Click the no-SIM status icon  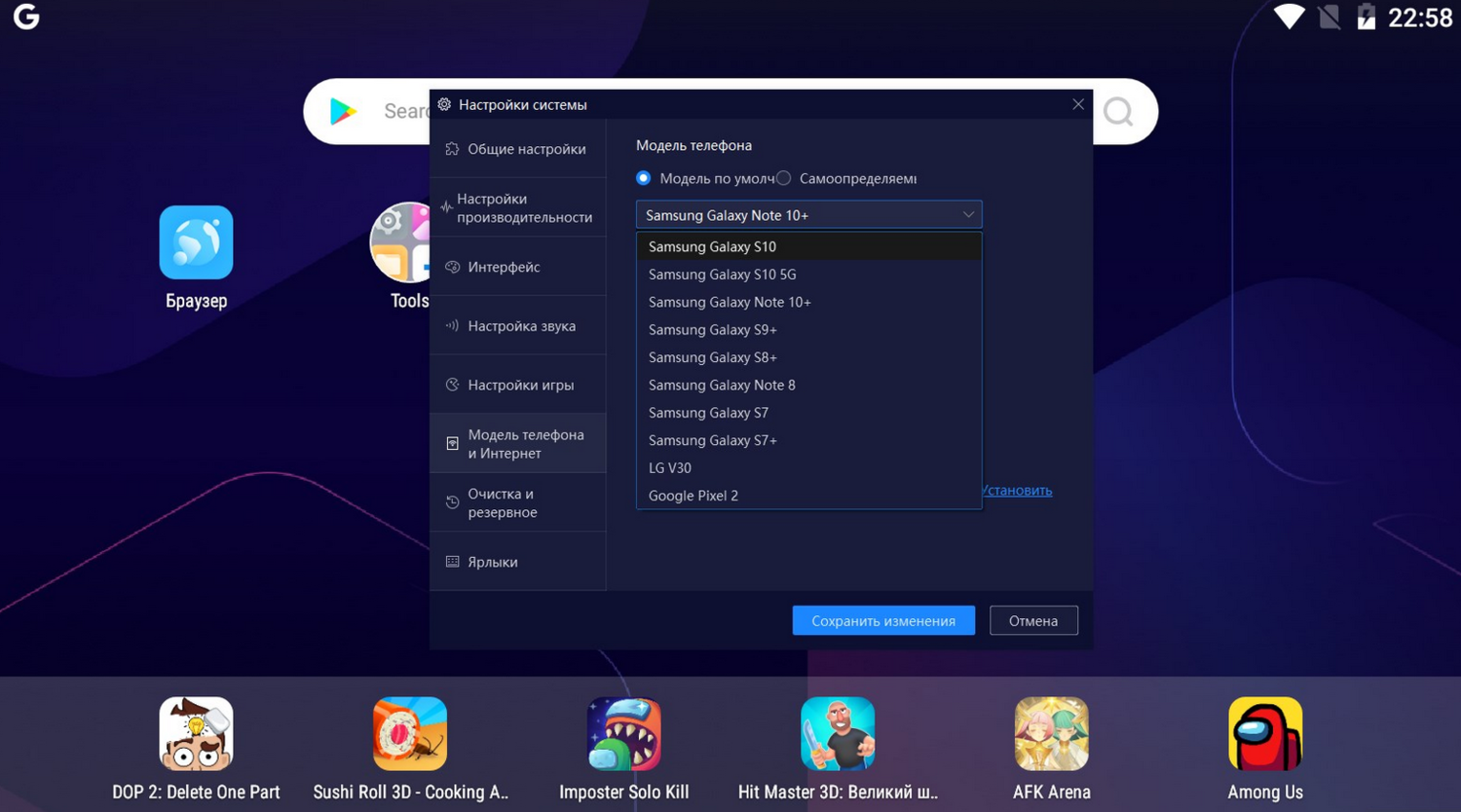point(1330,17)
